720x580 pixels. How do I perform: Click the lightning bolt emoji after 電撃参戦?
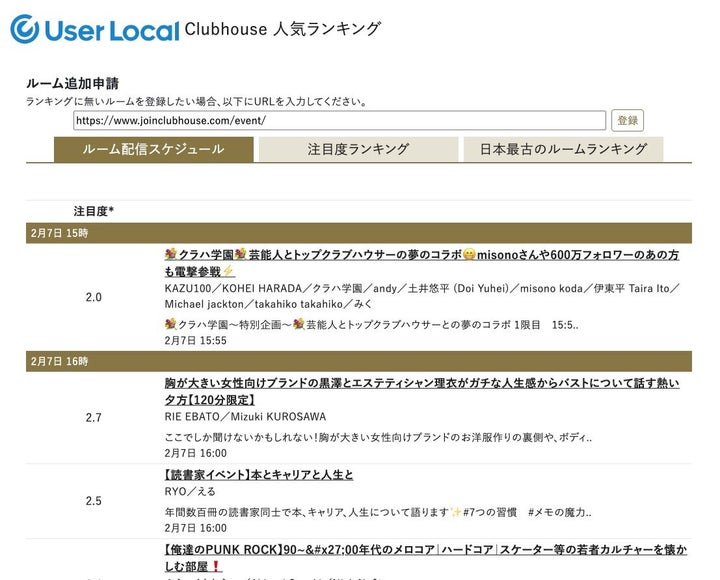coord(228,271)
